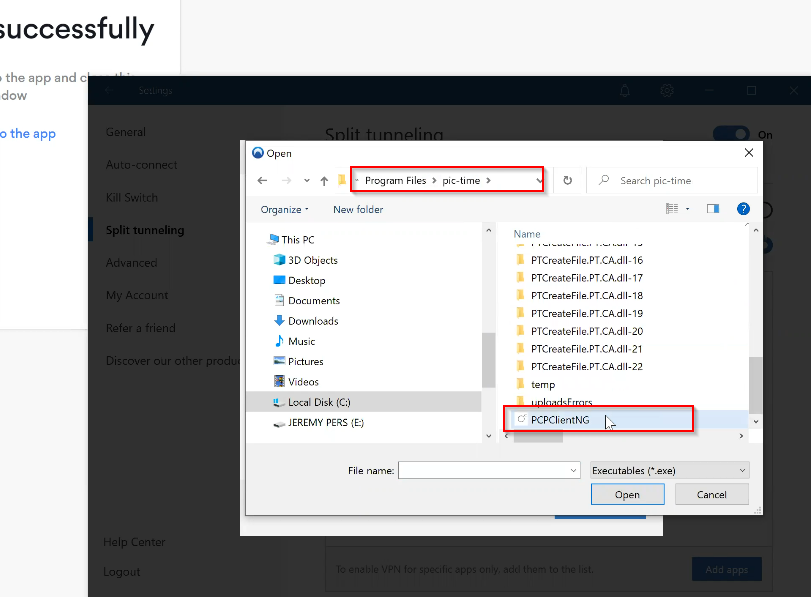Cancel the Open dialog
This screenshot has width=811, height=597.
pos(712,495)
